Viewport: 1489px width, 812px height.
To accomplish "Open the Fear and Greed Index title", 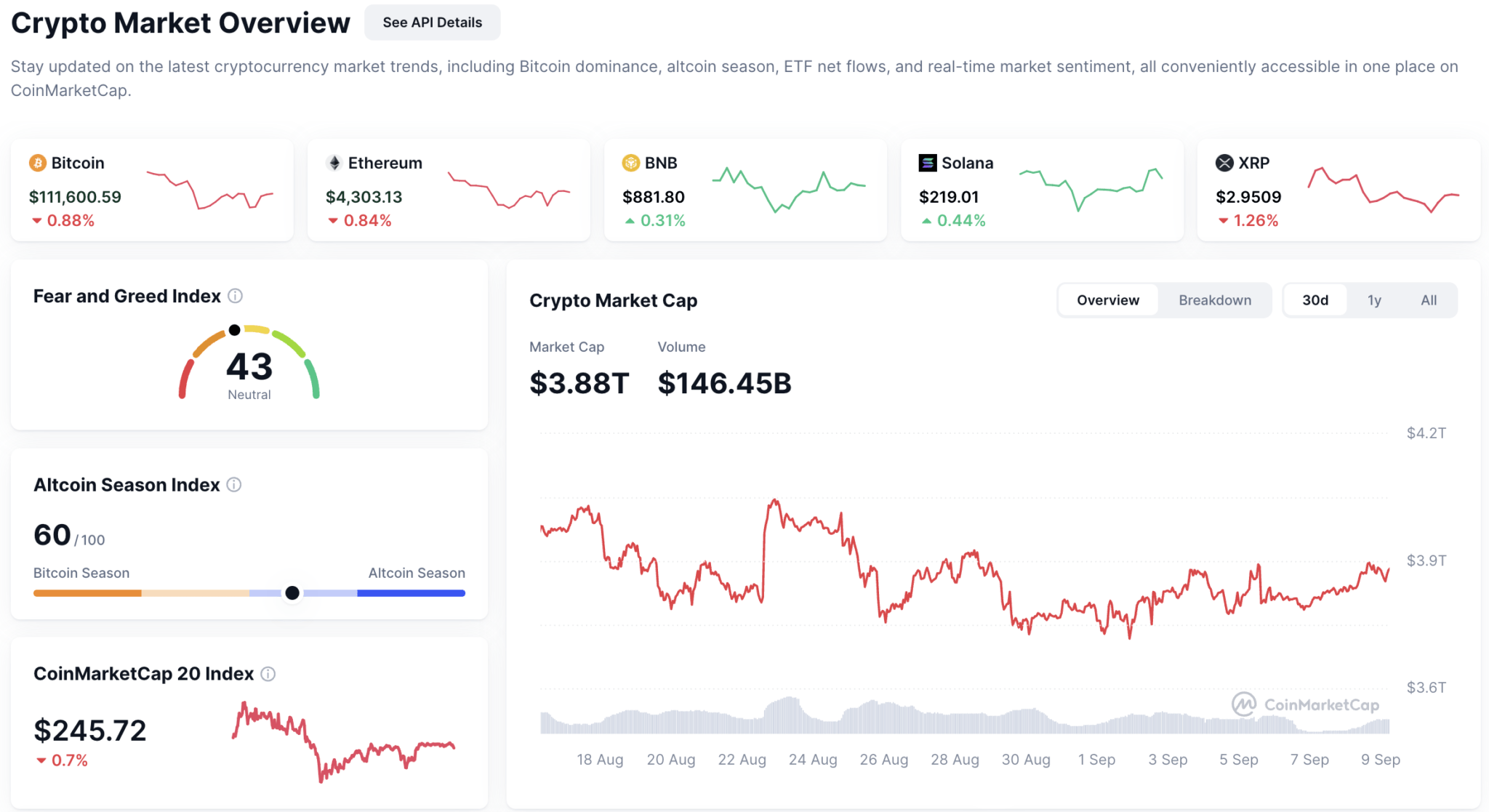I will click(x=127, y=296).
